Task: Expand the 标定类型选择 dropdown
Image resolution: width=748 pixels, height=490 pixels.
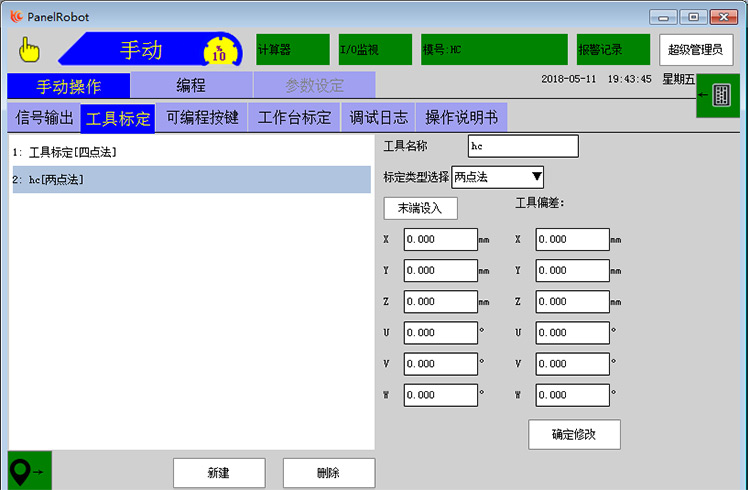Action: point(498,177)
